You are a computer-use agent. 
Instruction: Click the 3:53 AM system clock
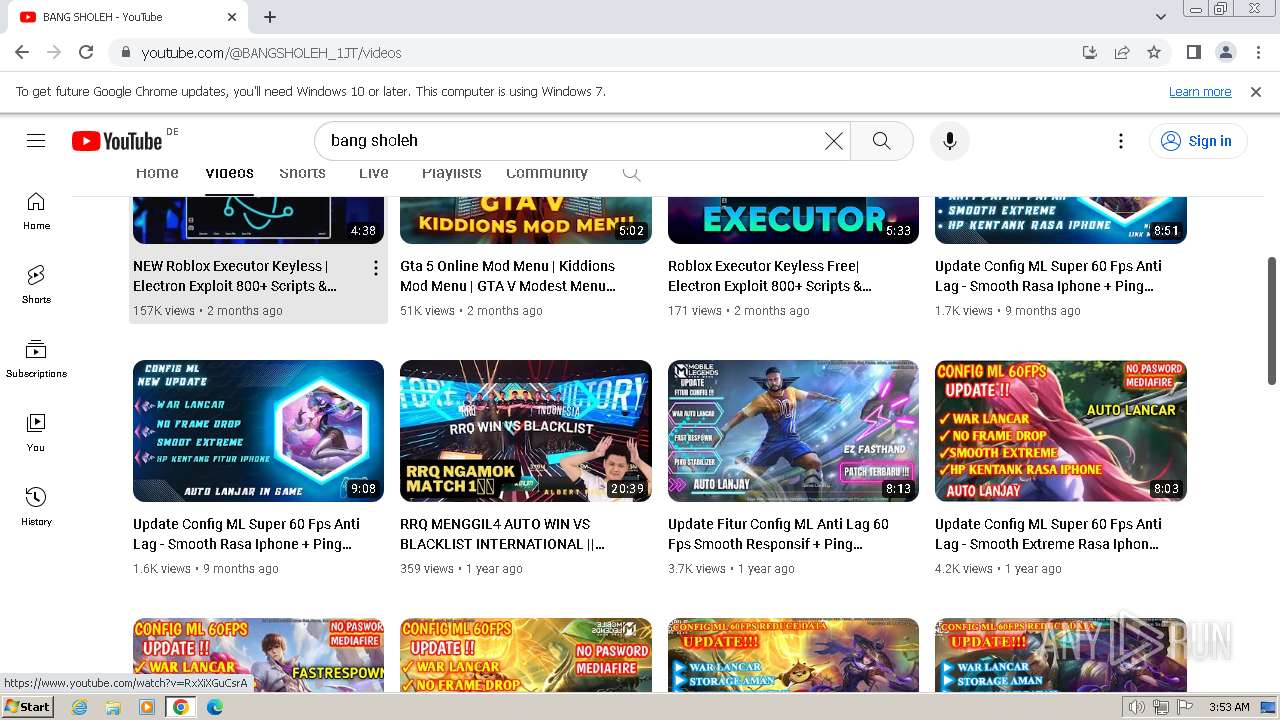coord(1229,707)
